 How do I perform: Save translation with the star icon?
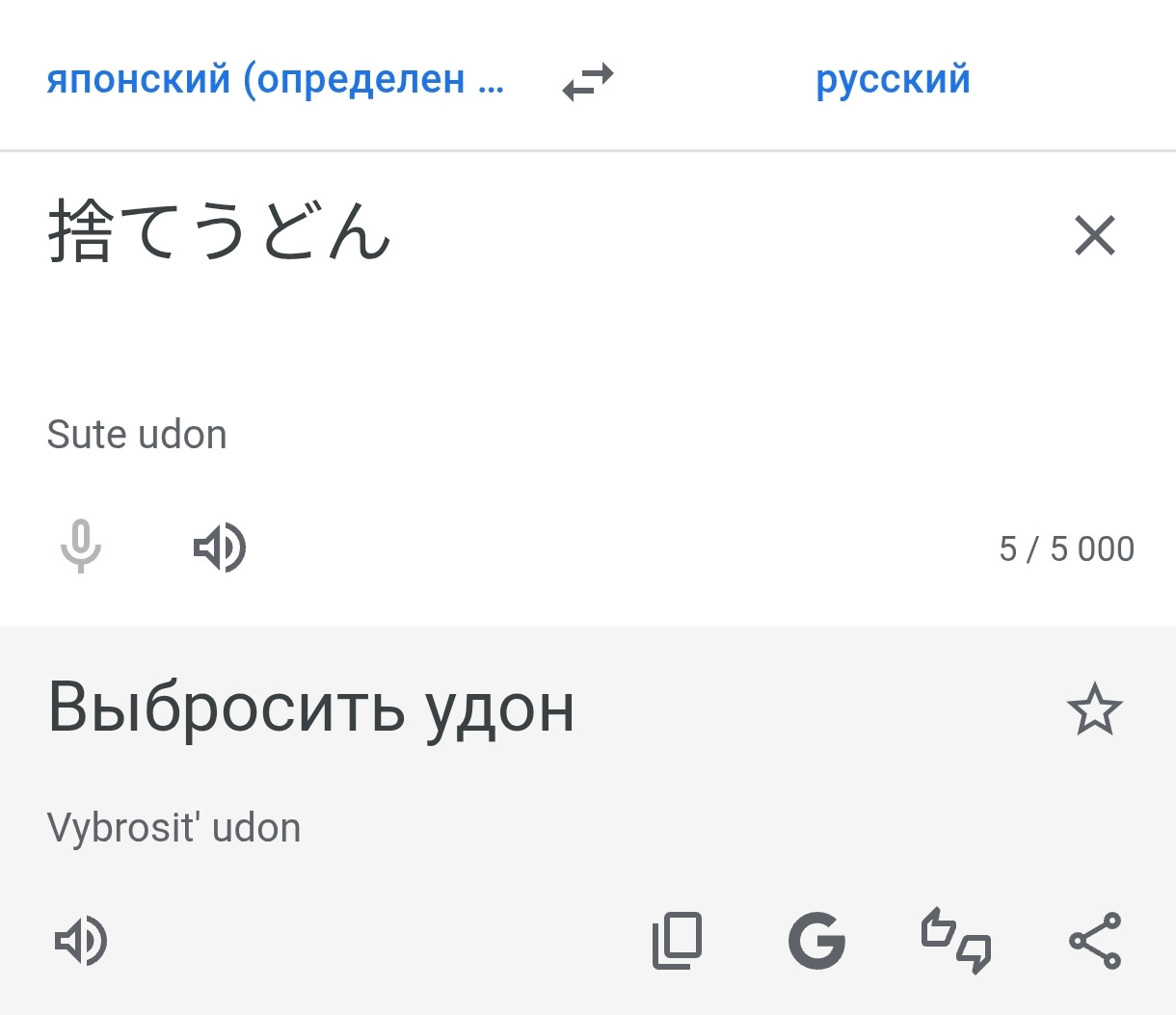coord(1094,709)
